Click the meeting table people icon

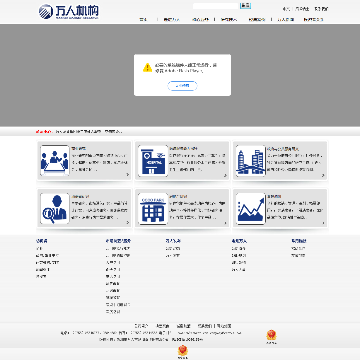55,161
